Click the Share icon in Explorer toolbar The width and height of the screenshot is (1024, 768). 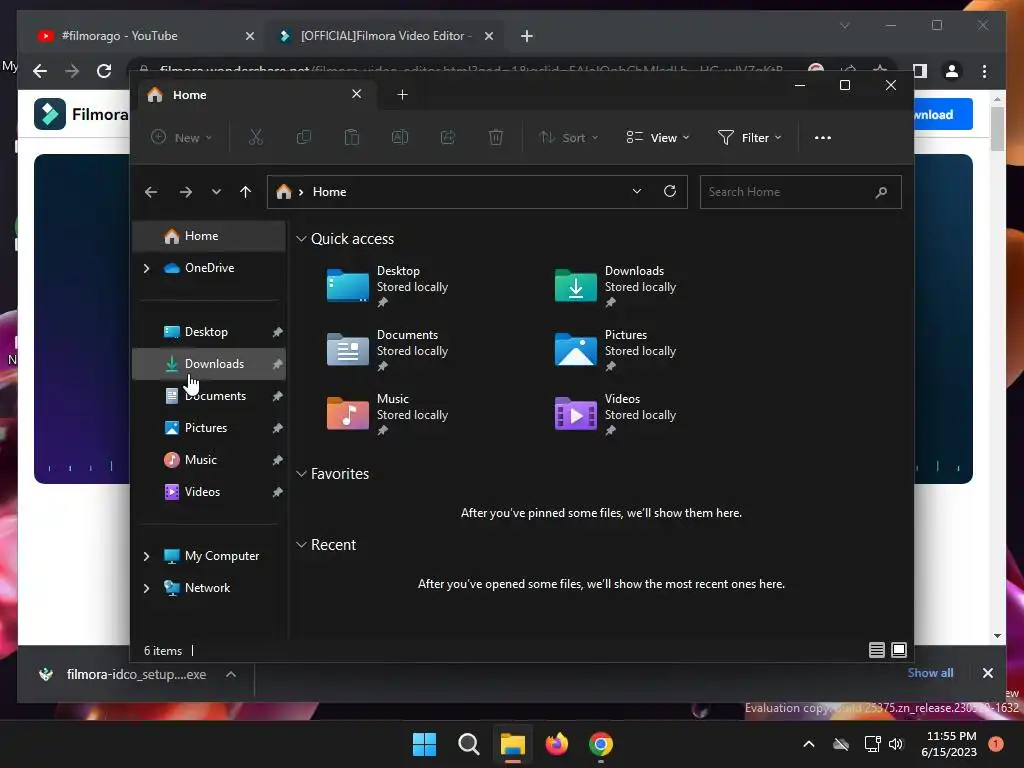[x=447, y=137]
